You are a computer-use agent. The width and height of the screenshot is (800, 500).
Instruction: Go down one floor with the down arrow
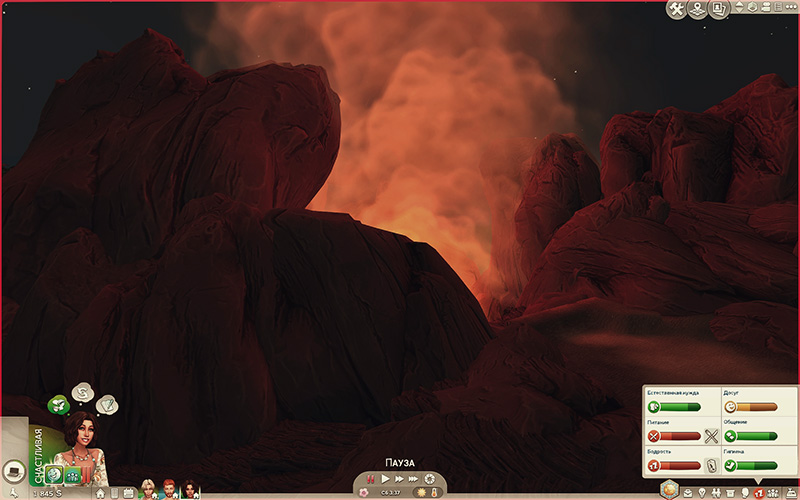pyautogui.click(x=740, y=10)
